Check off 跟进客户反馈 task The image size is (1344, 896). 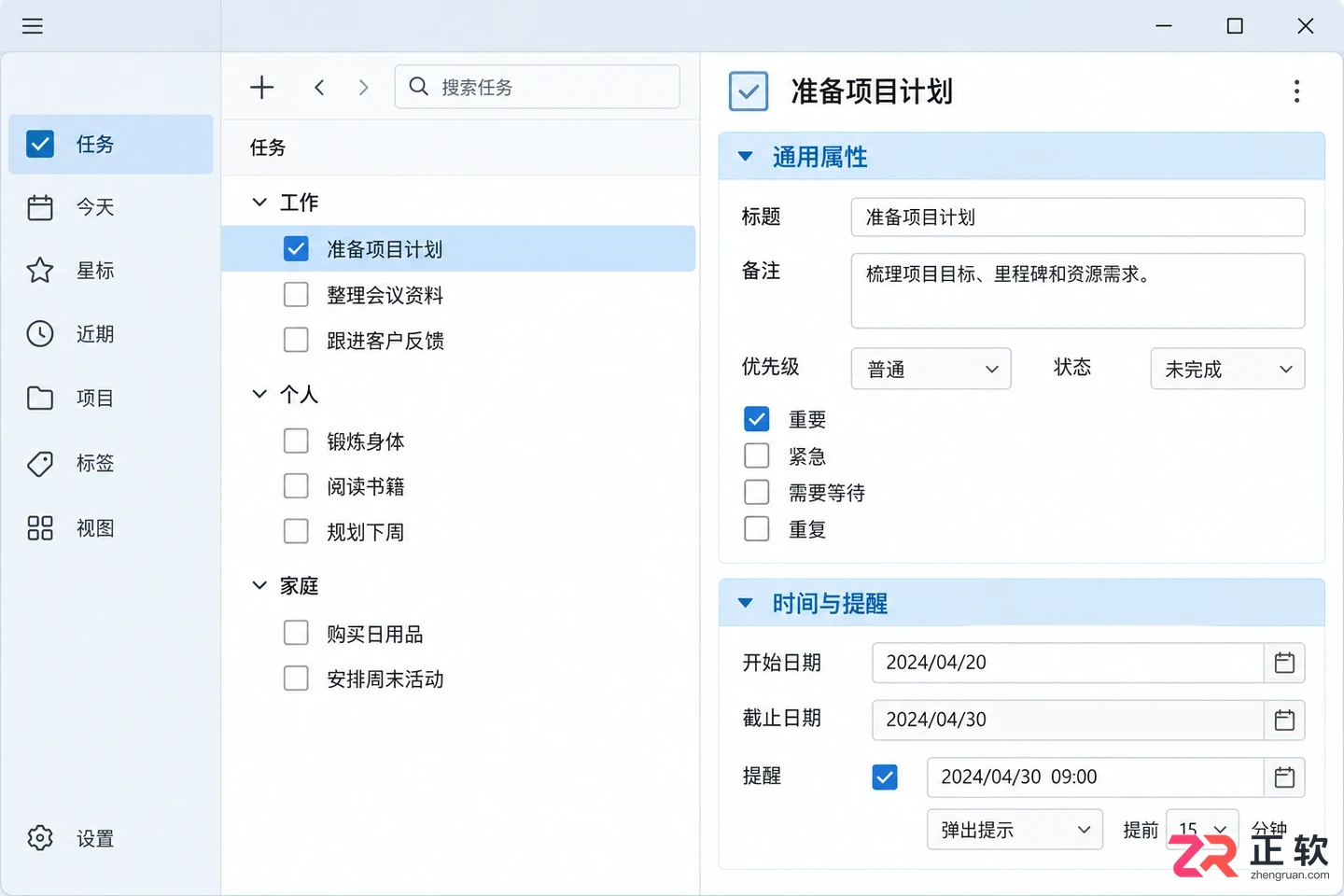click(x=296, y=340)
